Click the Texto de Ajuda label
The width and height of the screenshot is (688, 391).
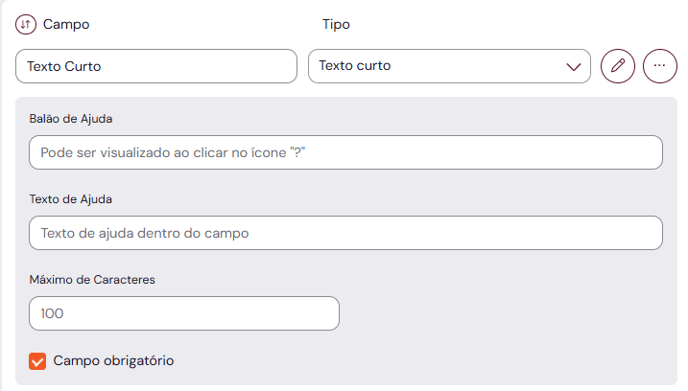click(x=71, y=199)
